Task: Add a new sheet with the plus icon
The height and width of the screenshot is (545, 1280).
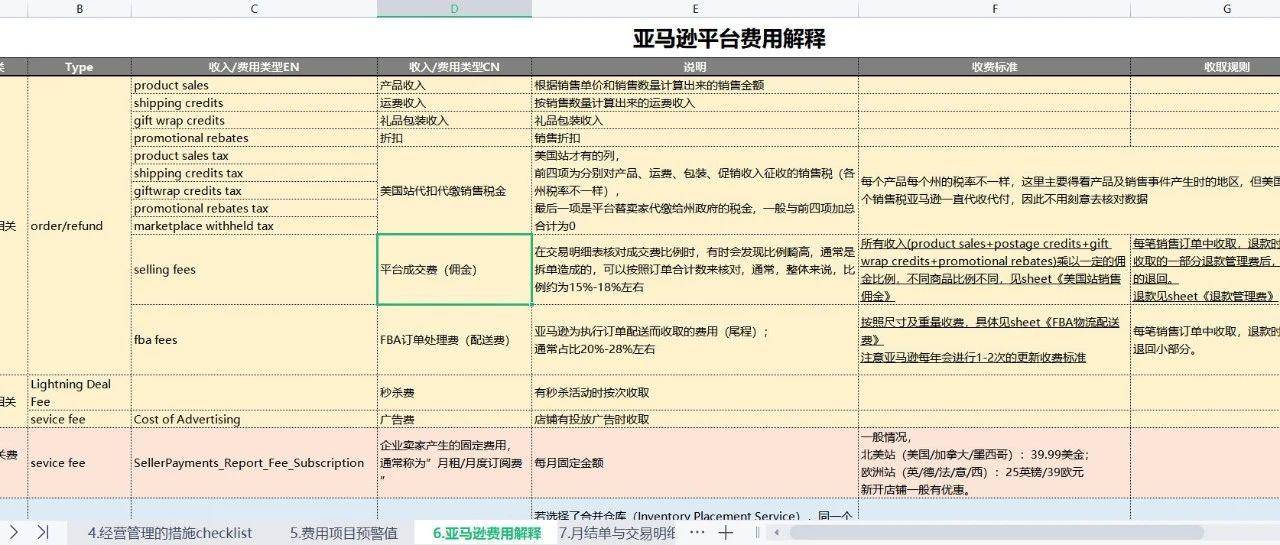Action: click(x=726, y=533)
